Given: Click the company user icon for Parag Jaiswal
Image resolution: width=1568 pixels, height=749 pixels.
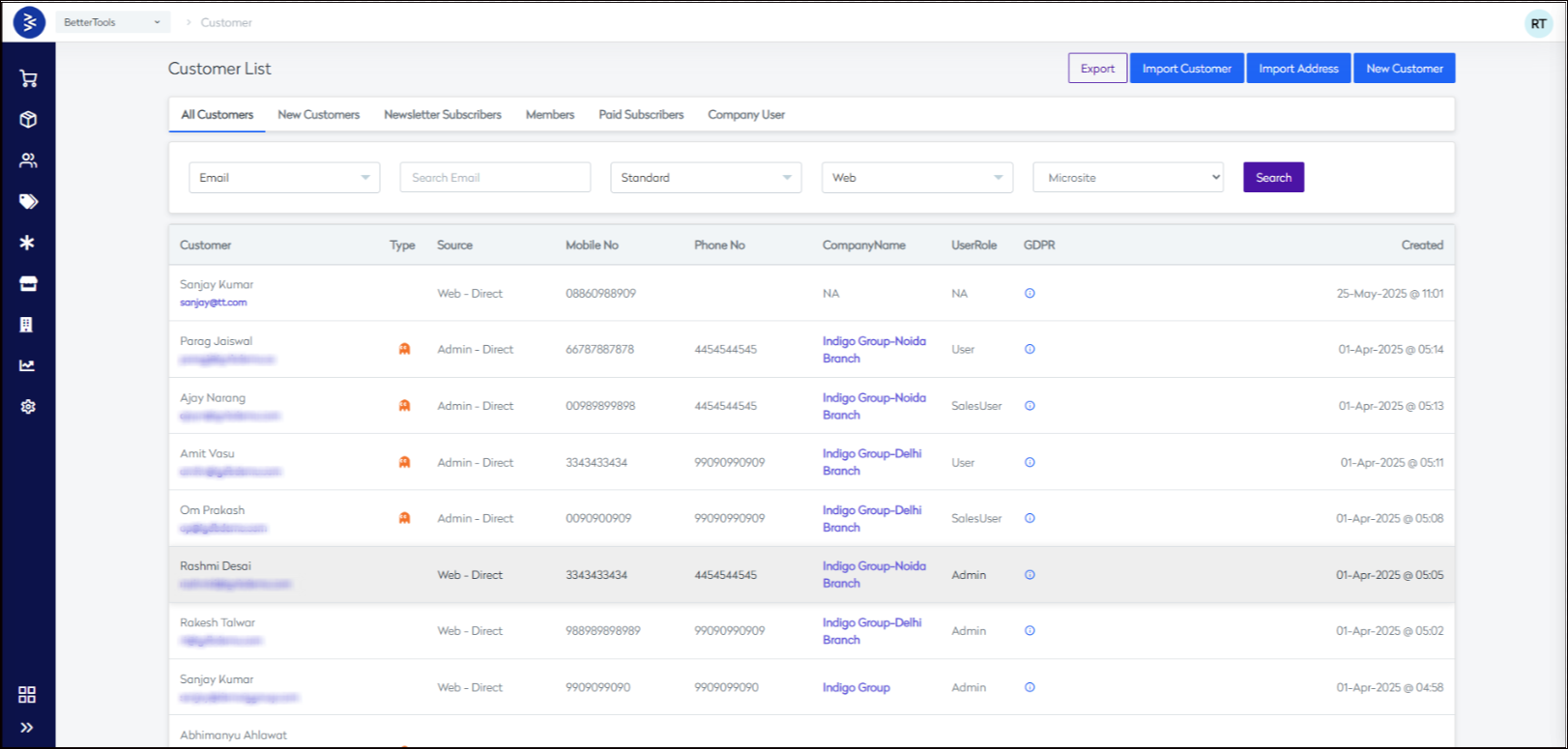Looking at the screenshot, I should coord(404,350).
